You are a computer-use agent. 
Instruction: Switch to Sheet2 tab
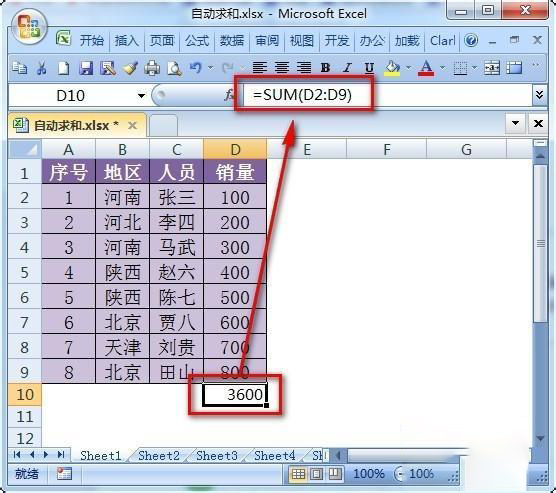pos(159,455)
